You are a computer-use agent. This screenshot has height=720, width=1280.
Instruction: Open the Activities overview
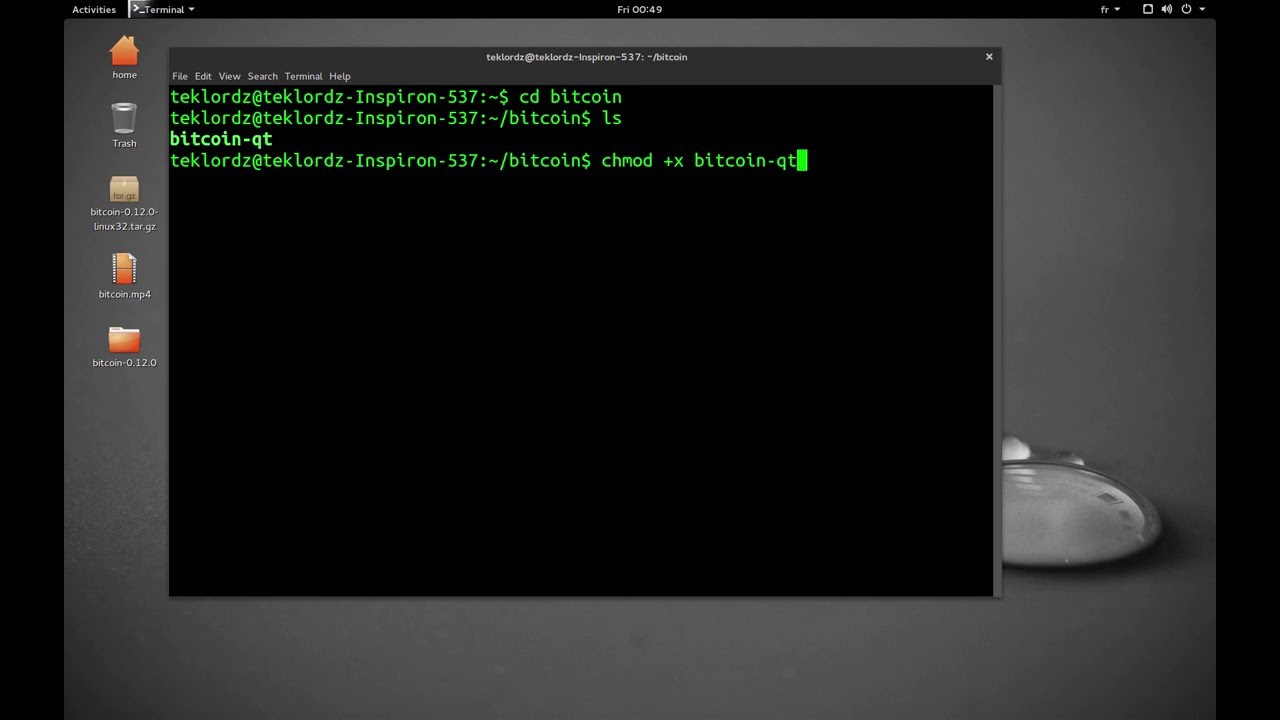[94, 9]
